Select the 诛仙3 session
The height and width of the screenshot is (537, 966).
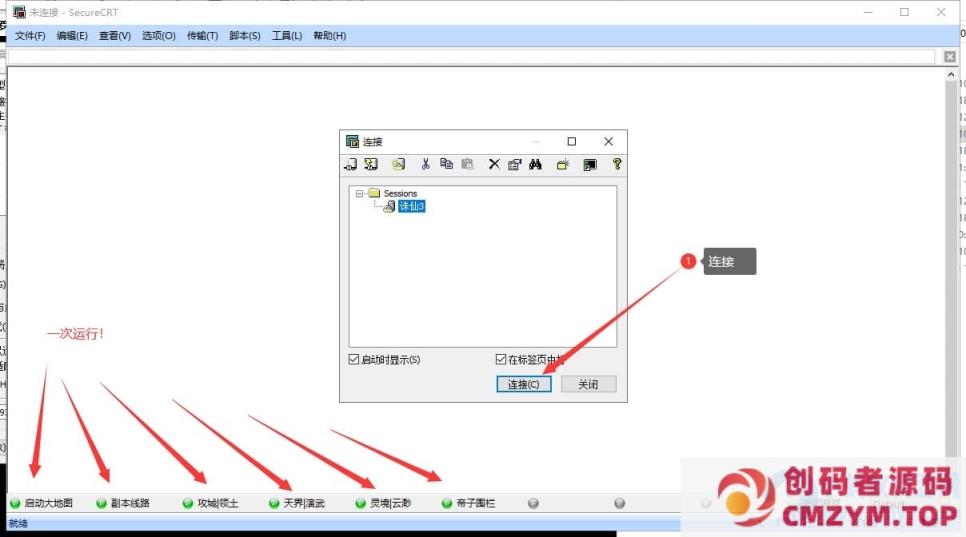tap(412, 206)
